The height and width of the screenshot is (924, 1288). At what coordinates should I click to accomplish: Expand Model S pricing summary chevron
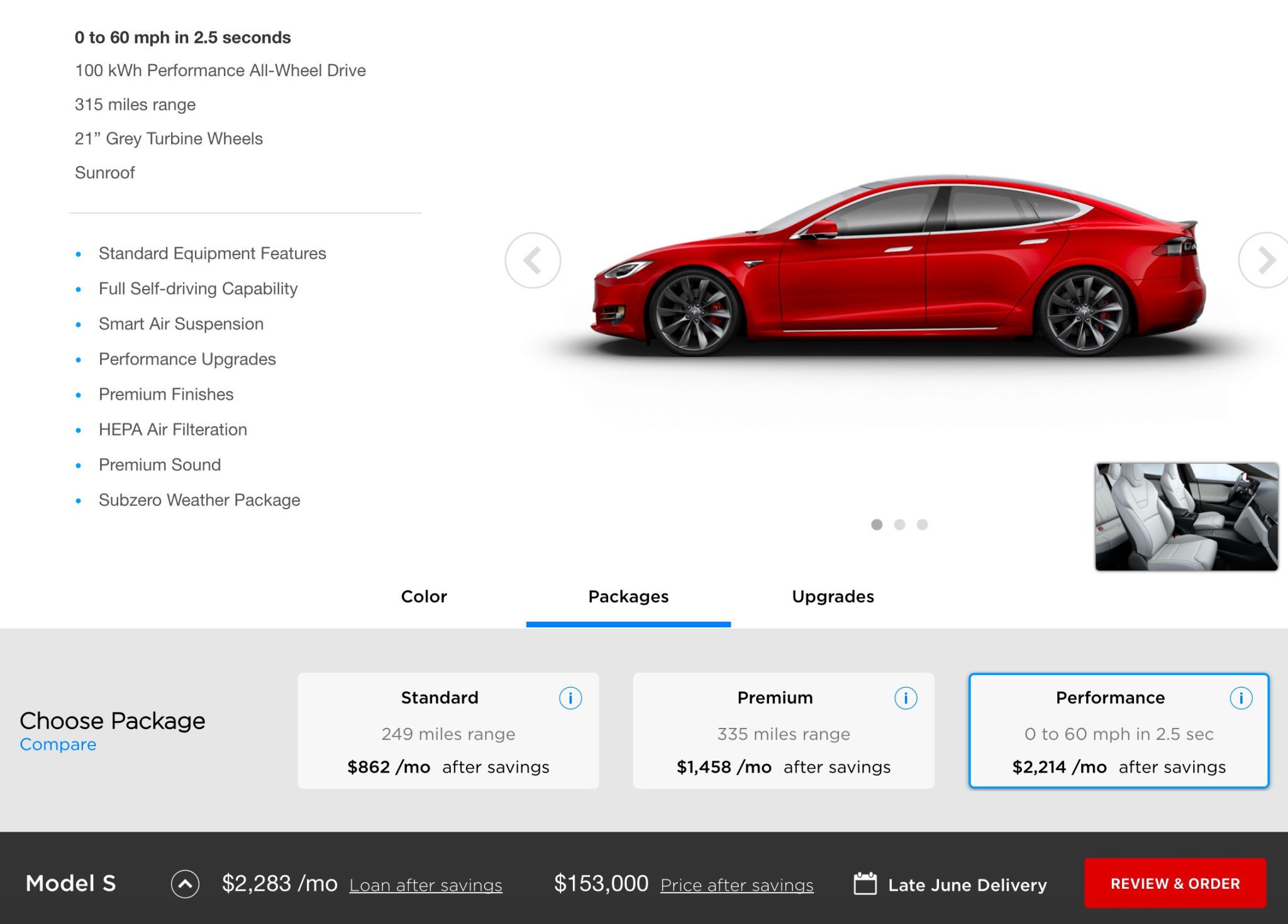point(185,884)
